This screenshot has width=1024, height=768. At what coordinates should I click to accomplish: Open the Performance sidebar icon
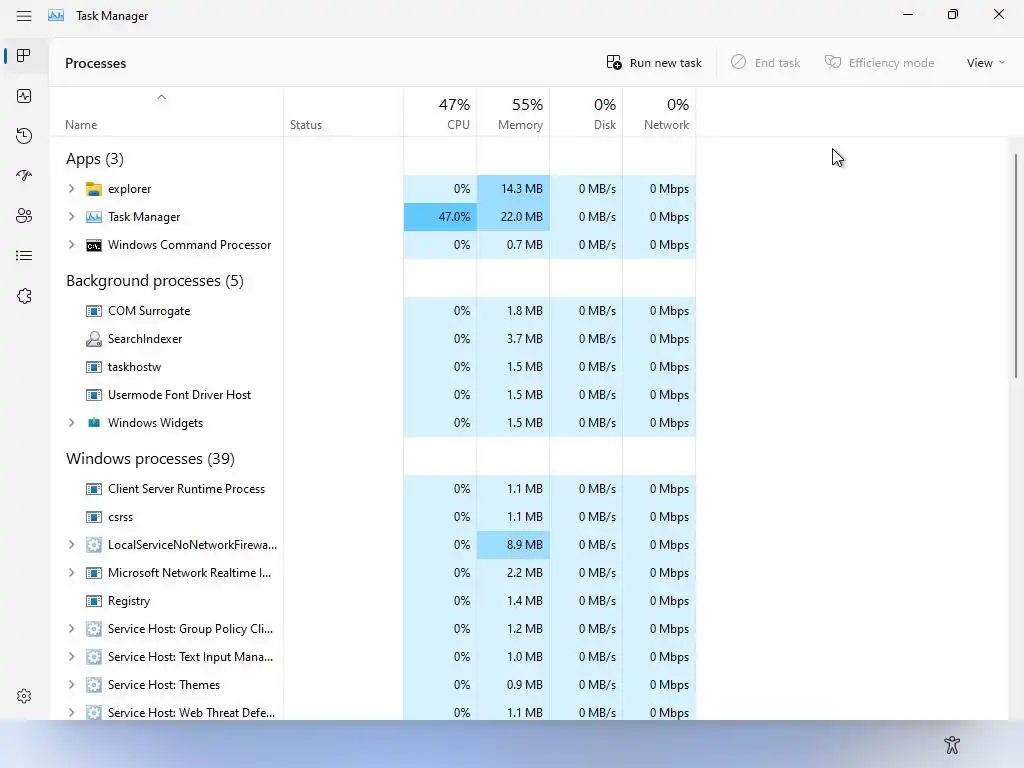24,96
